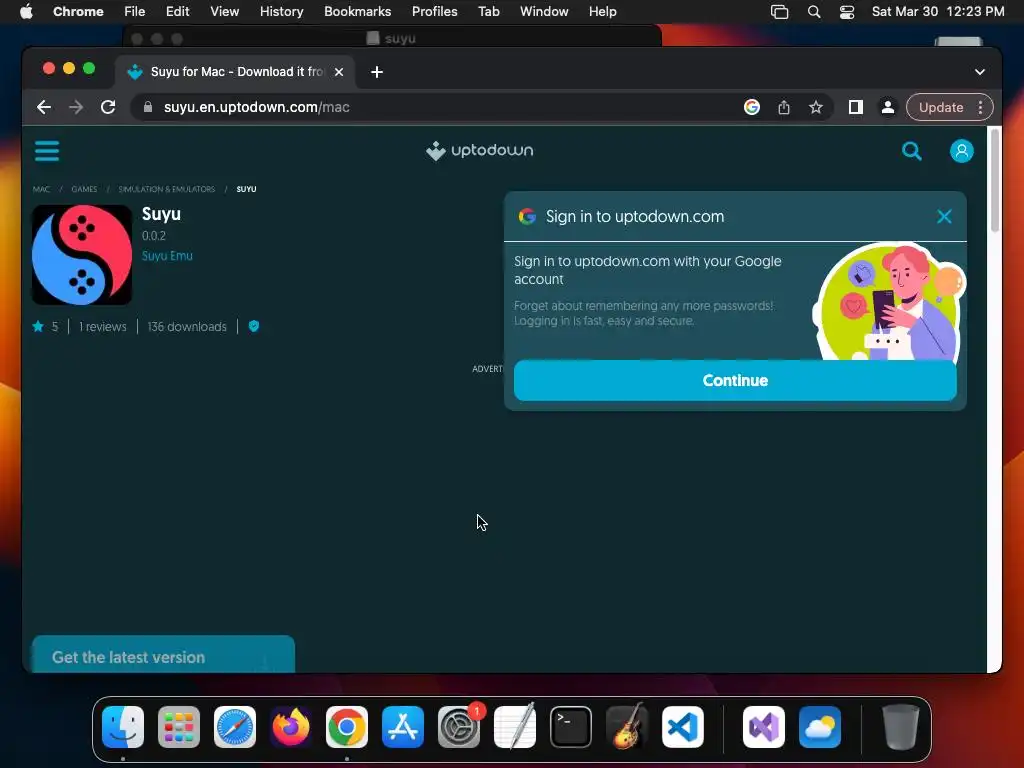1024x768 pixels.
Task: Click the Suyu app icon thumbnail
Action: point(82,255)
